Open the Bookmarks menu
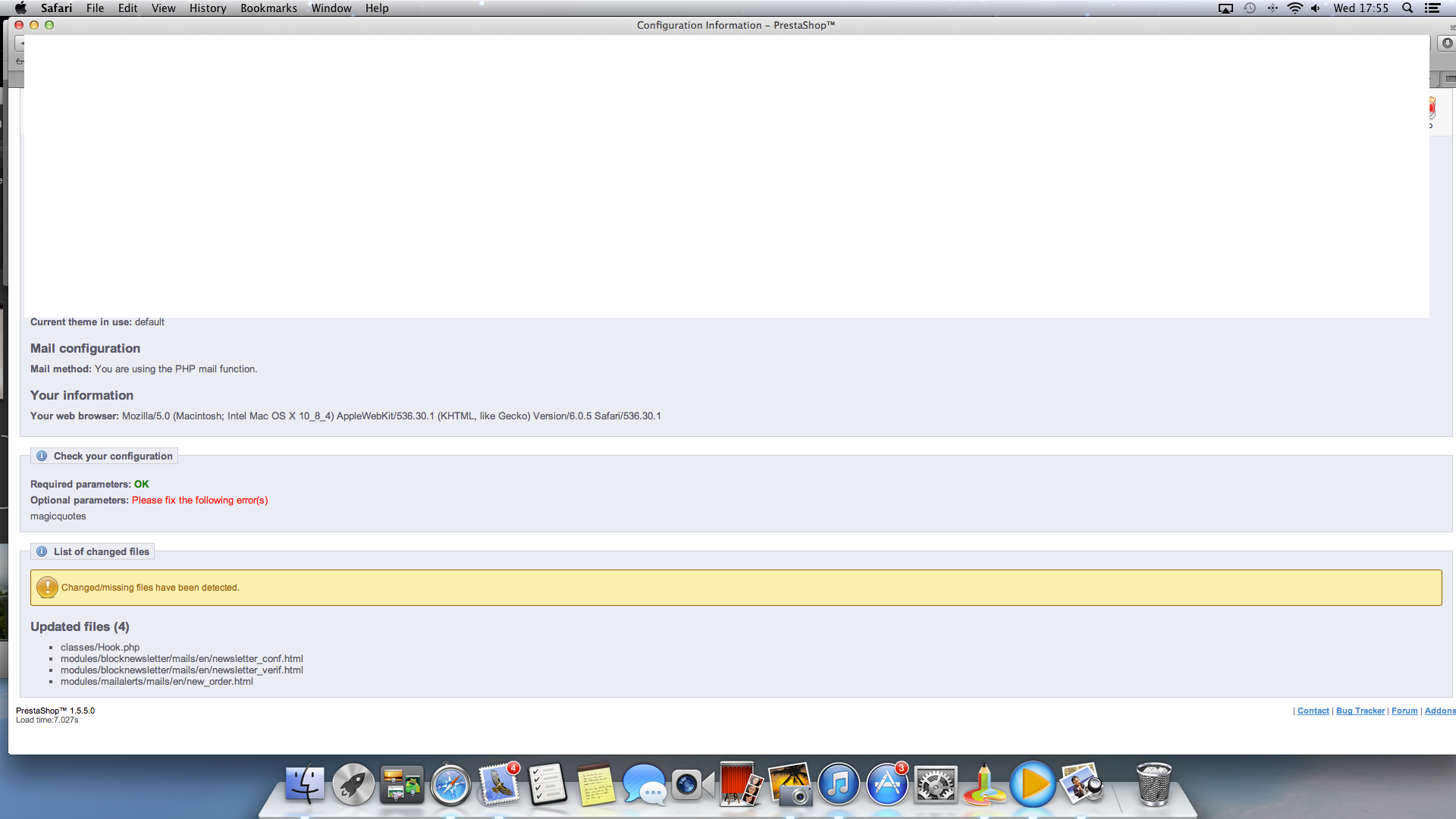This screenshot has height=819, width=1456. tap(268, 8)
